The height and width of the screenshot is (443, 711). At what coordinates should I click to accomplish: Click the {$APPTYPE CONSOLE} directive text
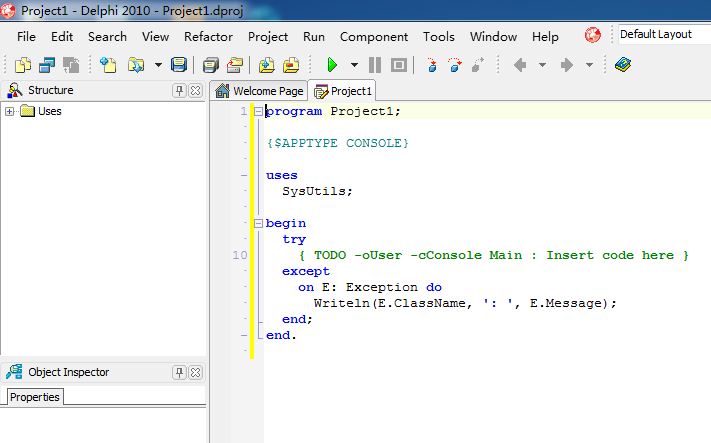click(338, 143)
